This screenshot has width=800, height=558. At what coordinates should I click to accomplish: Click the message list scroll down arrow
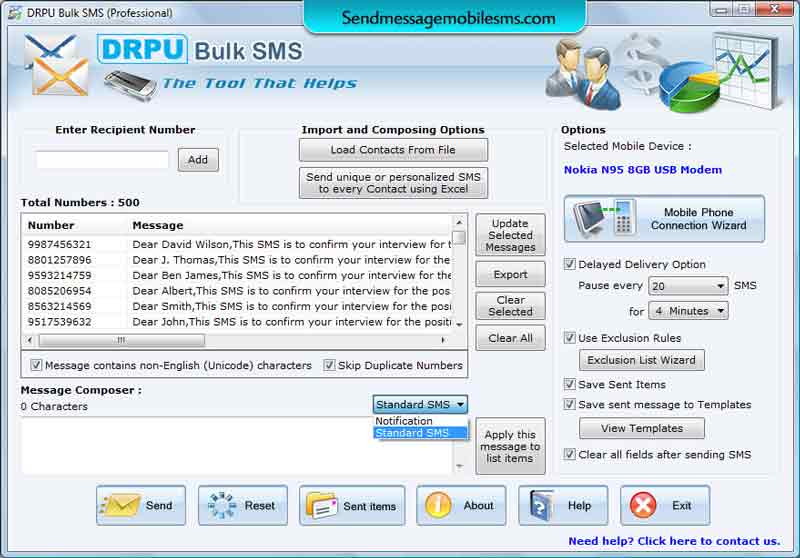pos(459,324)
